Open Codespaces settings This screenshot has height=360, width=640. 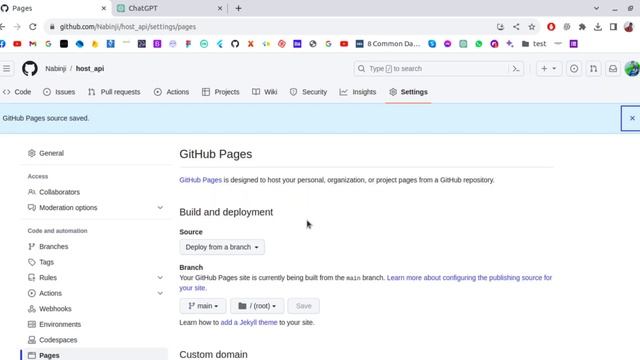coord(58,340)
